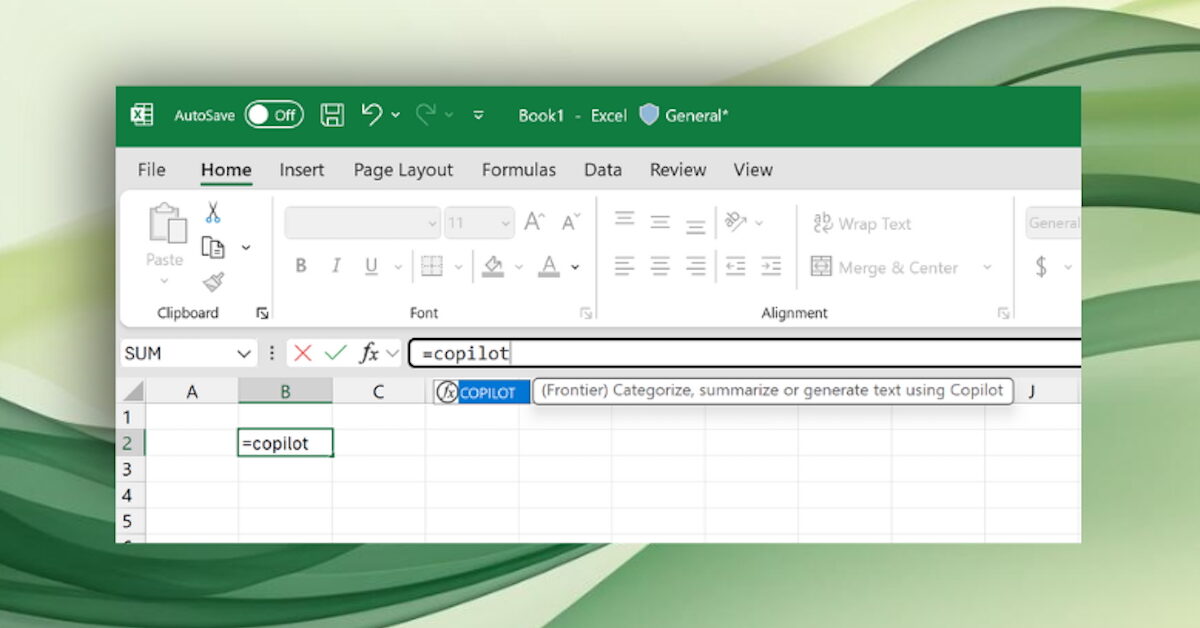Click the Center align text icon

tap(660, 266)
